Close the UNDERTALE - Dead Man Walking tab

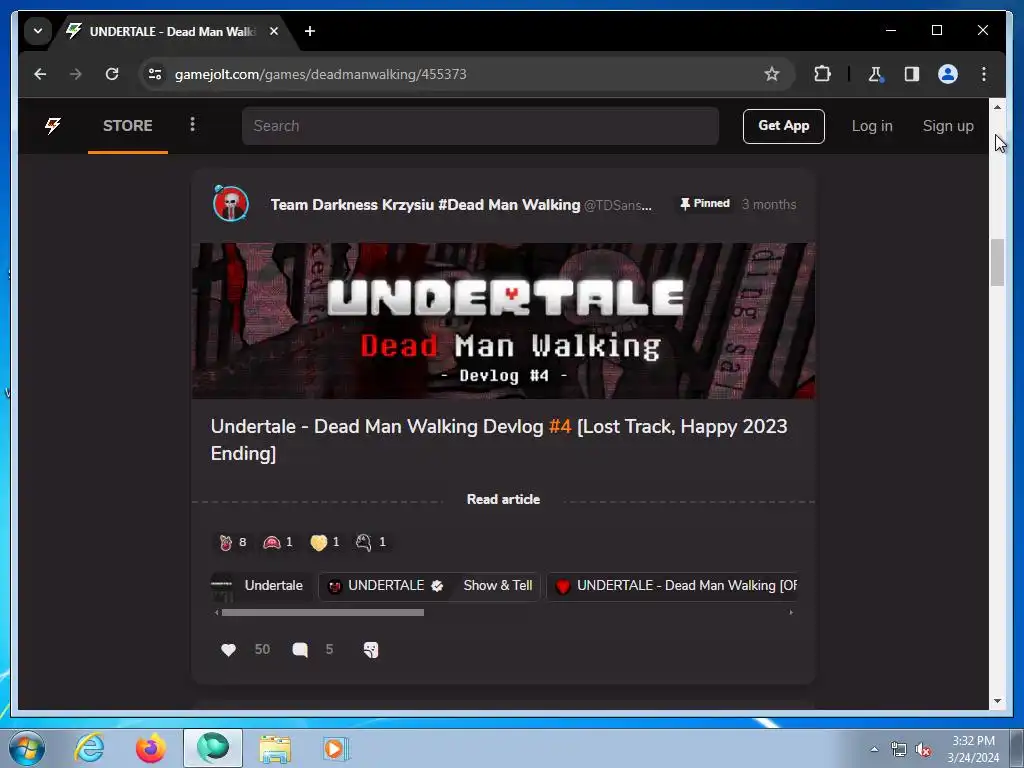click(274, 31)
